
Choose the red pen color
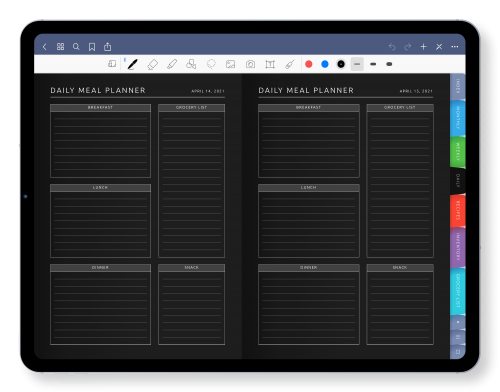pos(309,64)
